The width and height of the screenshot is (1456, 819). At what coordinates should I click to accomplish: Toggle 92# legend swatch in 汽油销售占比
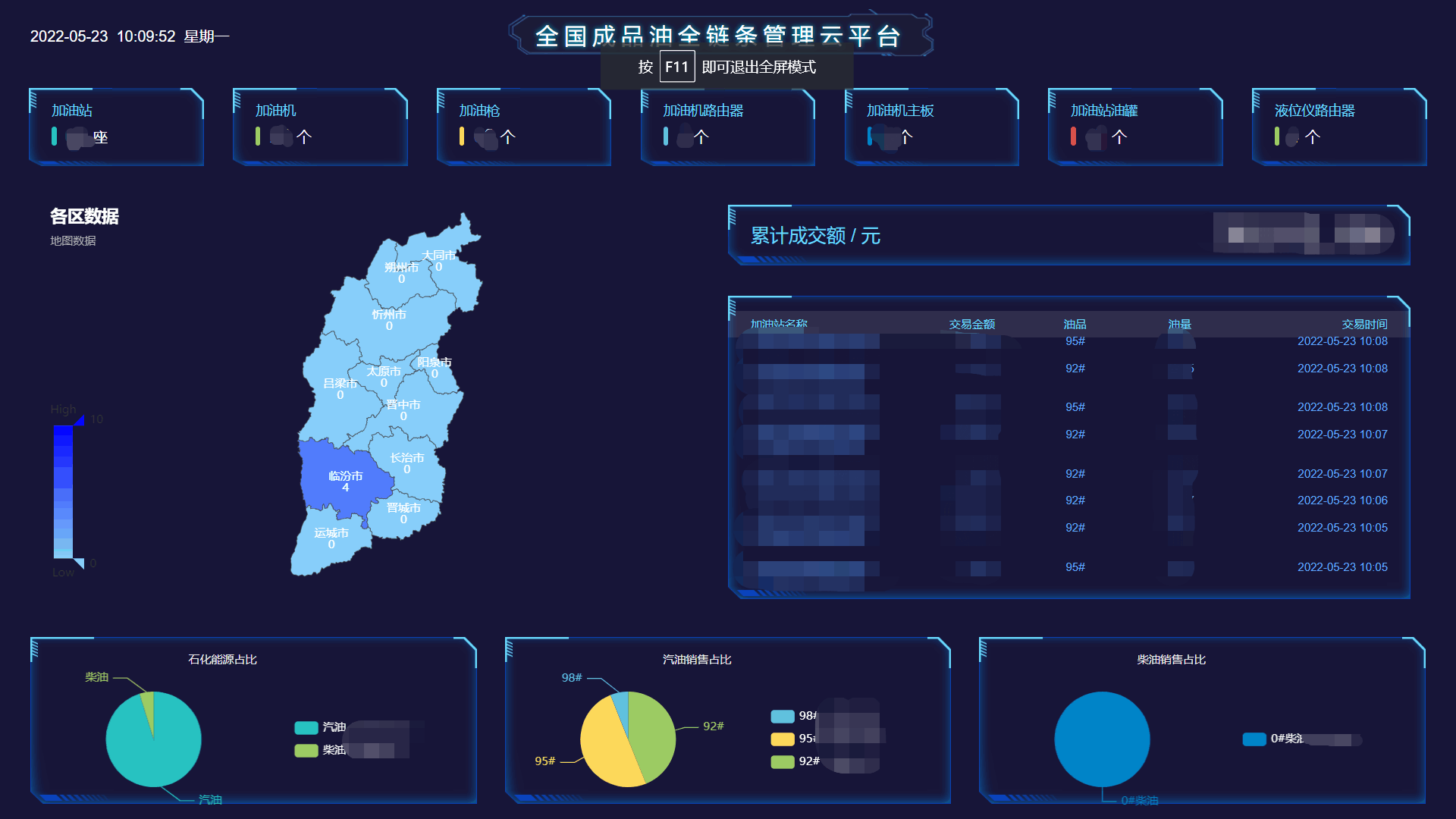782,762
